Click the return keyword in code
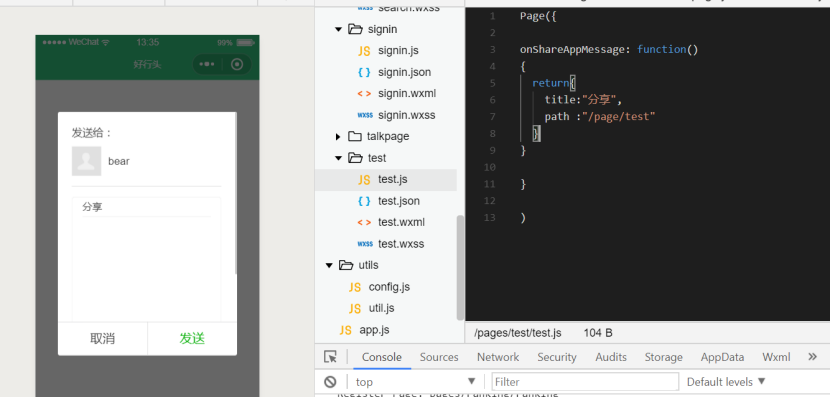830x397 pixels. [551, 83]
